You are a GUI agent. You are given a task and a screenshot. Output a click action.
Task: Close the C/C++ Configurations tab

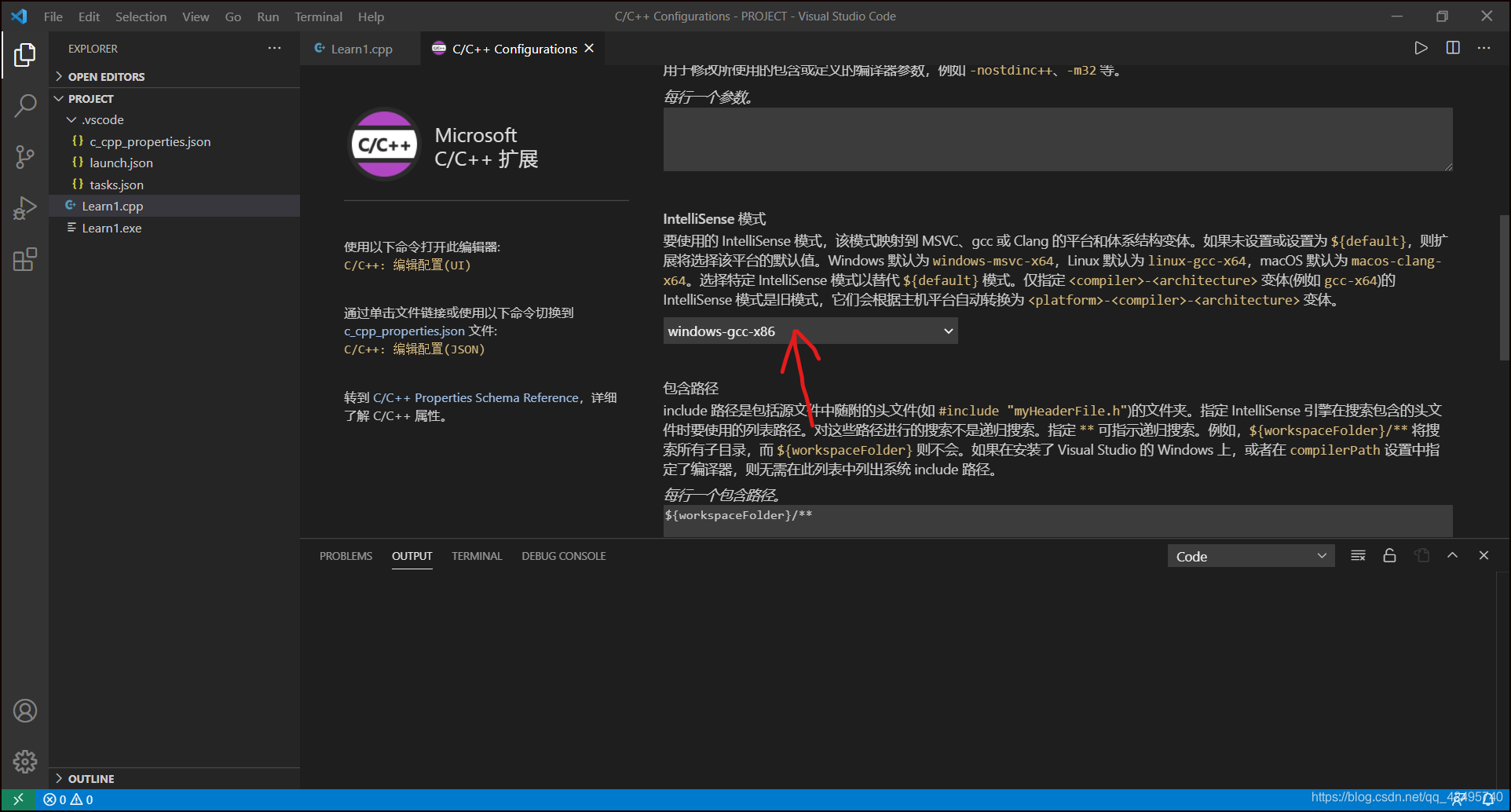point(589,49)
